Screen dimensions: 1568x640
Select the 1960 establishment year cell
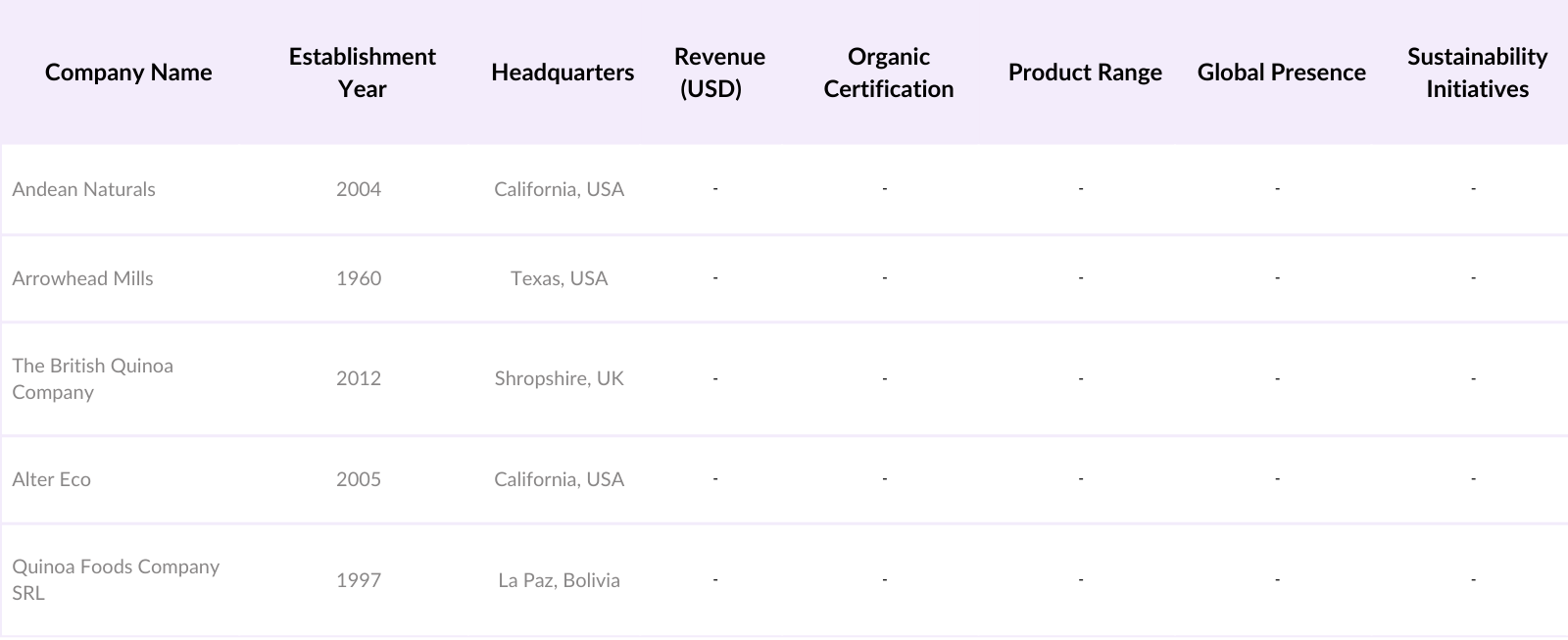359,278
